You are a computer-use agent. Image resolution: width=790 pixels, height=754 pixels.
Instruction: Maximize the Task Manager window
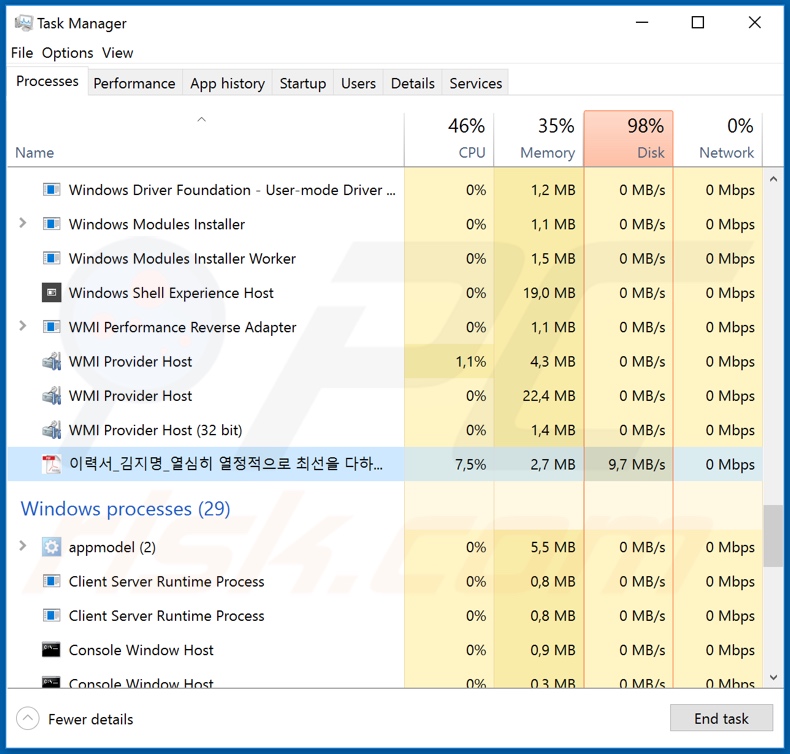click(x=698, y=22)
